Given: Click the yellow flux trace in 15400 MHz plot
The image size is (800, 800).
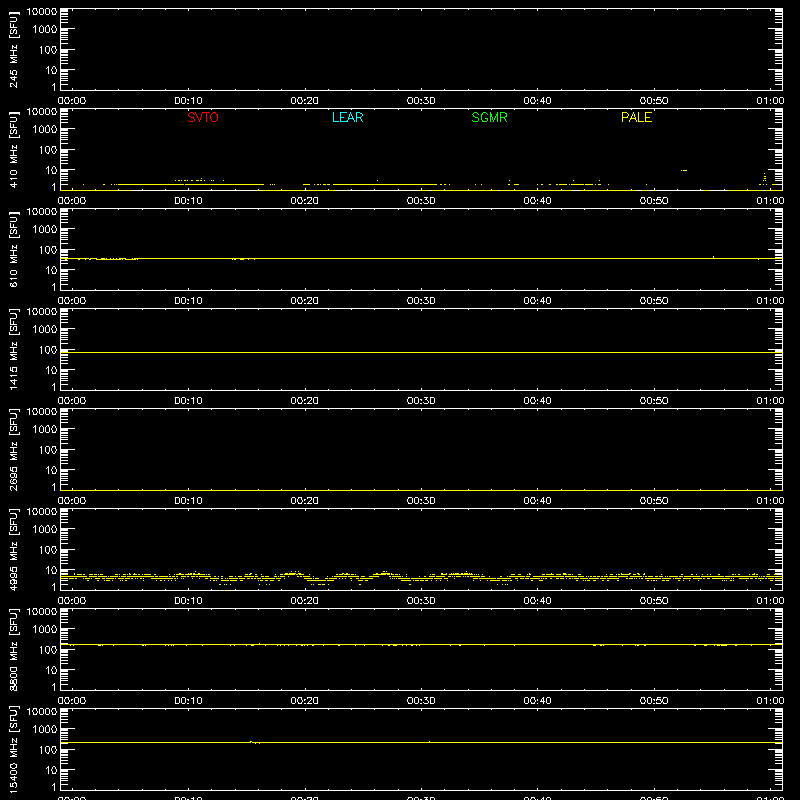Looking at the screenshot, I should tap(421, 742).
